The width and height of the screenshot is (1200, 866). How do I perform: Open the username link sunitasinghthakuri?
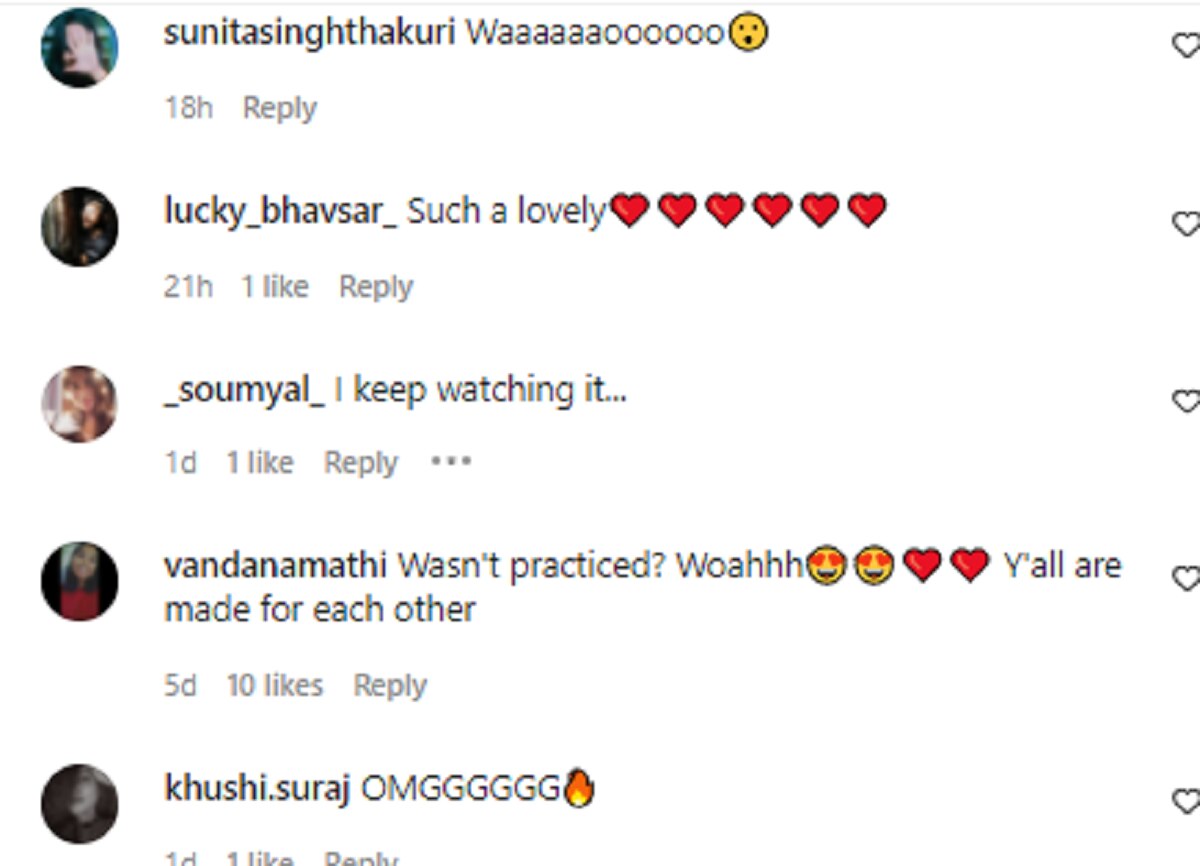310,33
